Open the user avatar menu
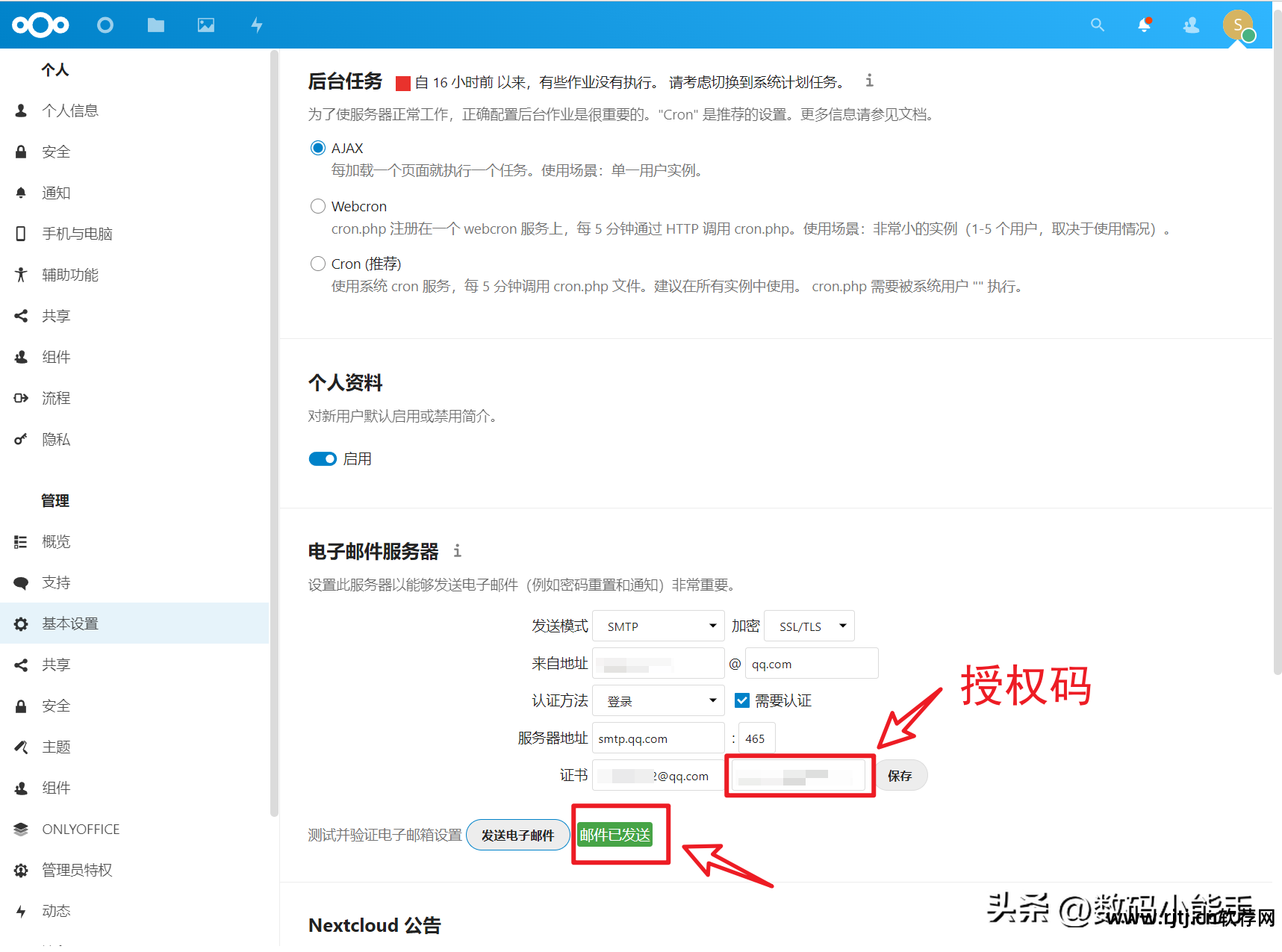Image resolution: width=1282 pixels, height=952 pixels. click(1239, 25)
